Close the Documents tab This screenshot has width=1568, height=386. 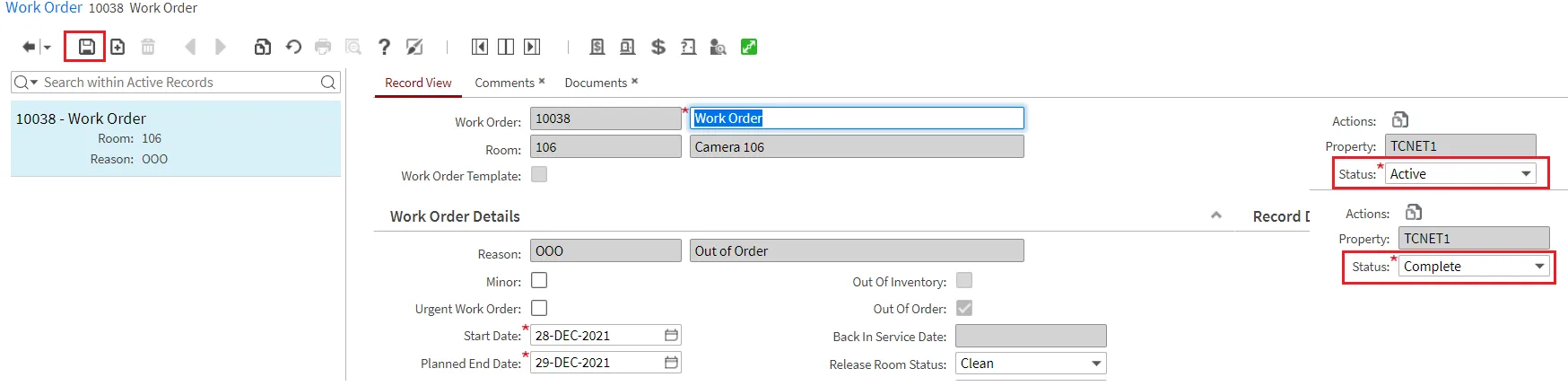pos(634,81)
